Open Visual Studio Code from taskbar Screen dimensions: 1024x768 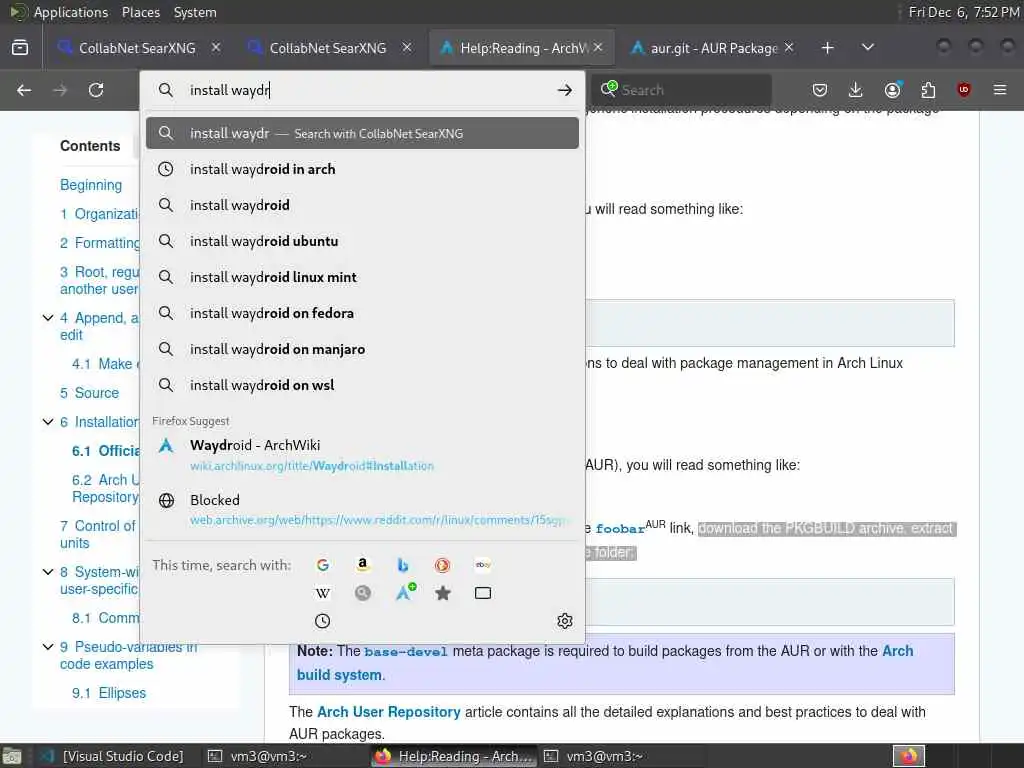click(112, 756)
